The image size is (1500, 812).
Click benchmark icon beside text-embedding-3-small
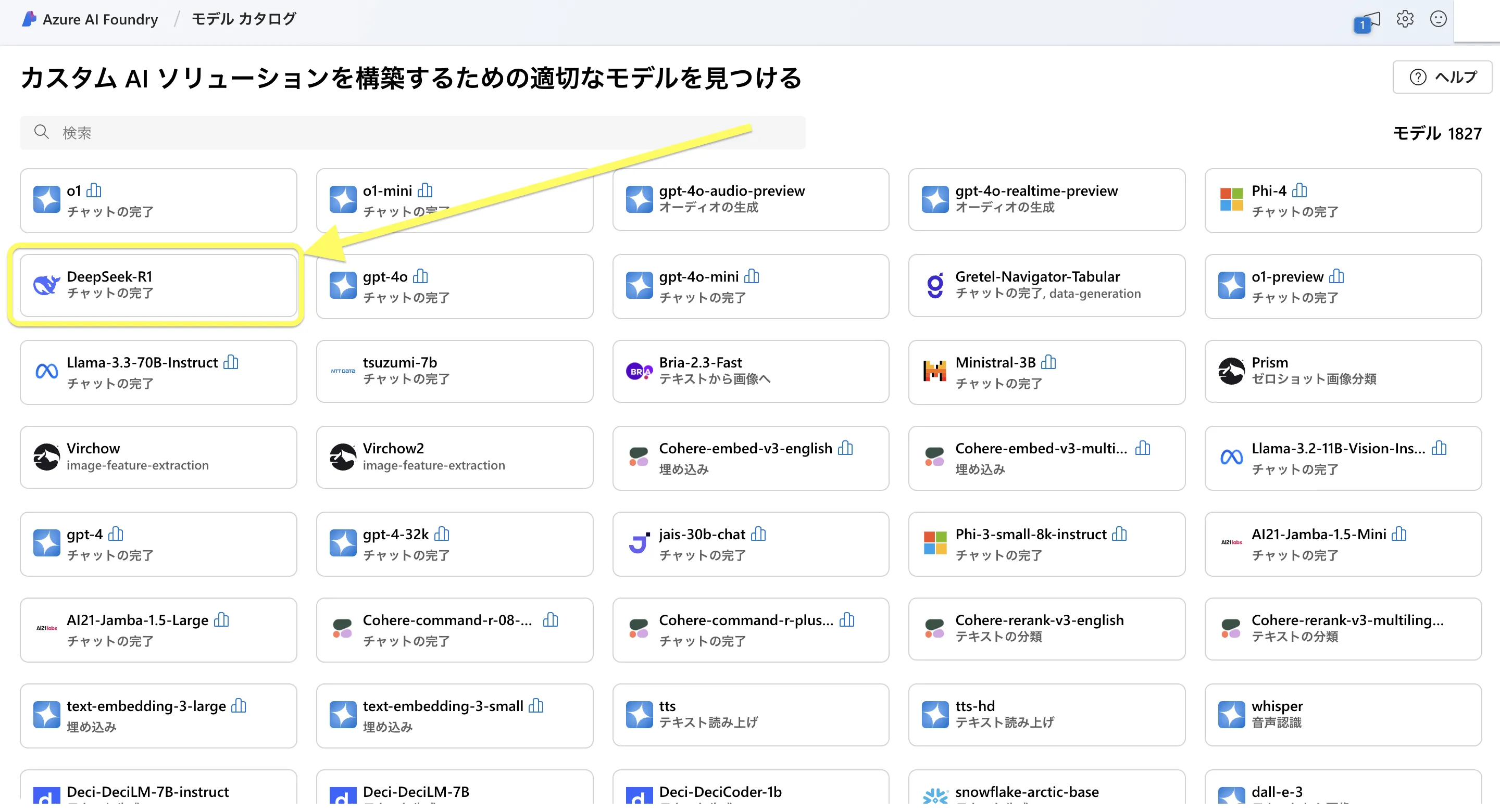[536, 705]
